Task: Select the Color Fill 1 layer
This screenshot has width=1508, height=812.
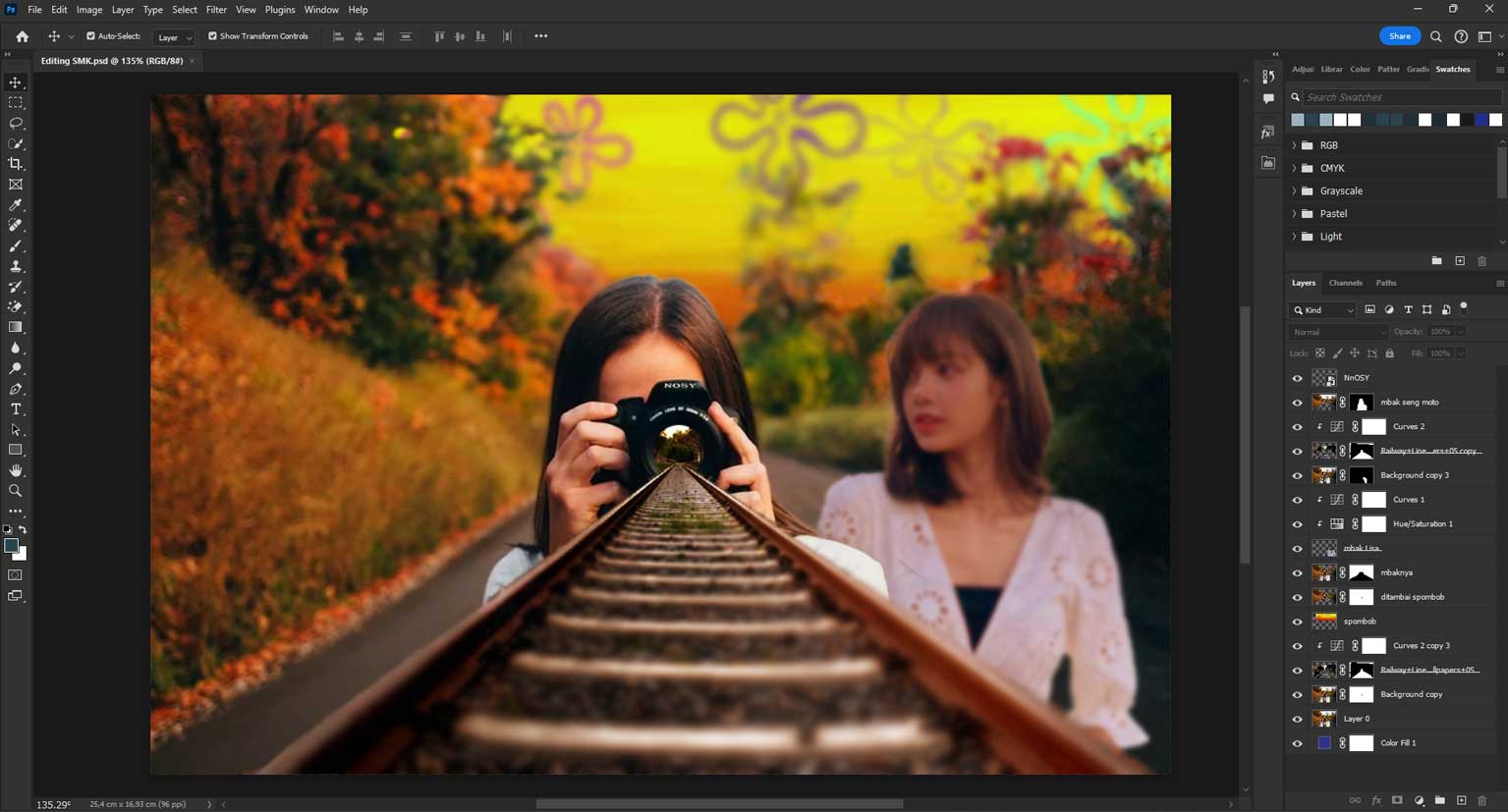Action: coord(1398,743)
